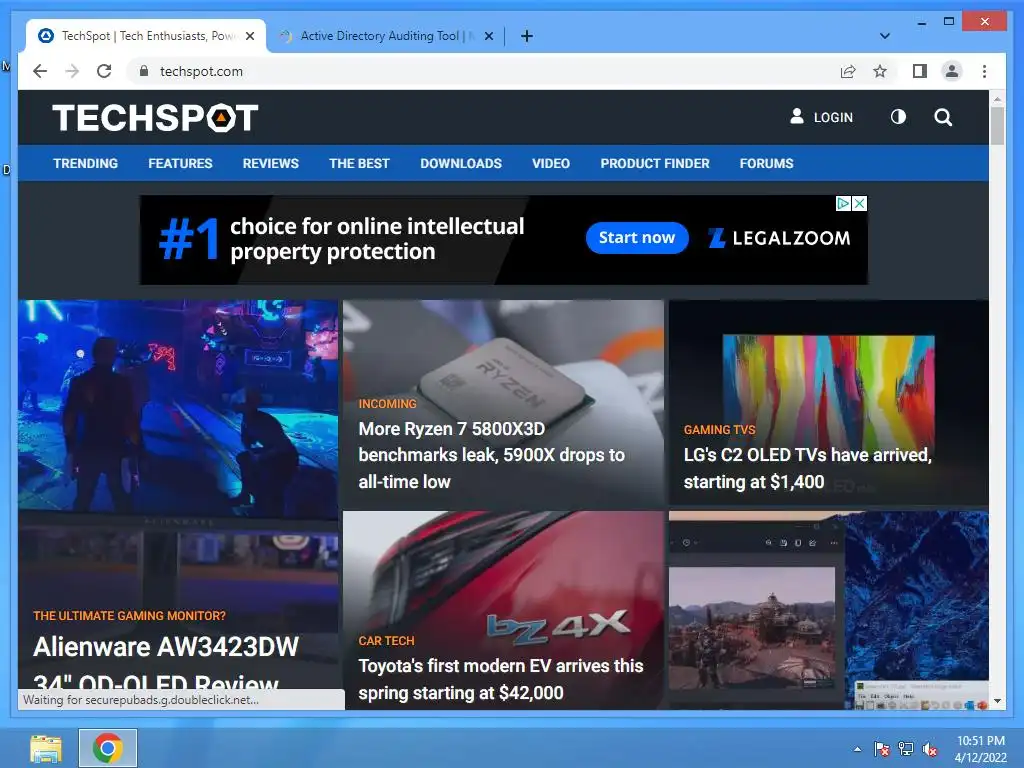
Task: Share this page via share icon
Action: [x=848, y=71]
